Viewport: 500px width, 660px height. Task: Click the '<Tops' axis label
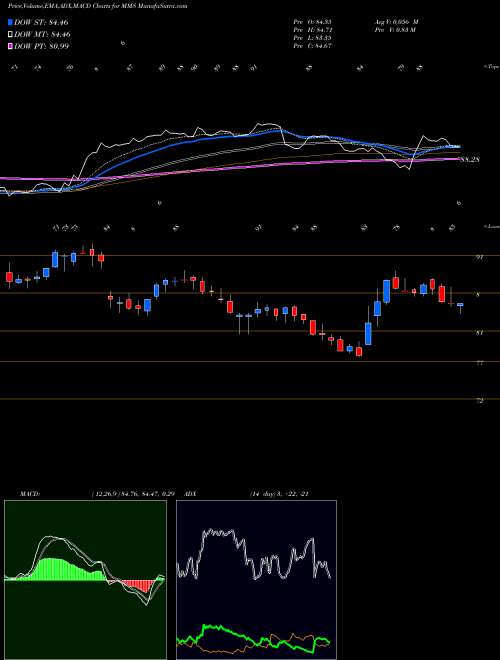[x=491, y=67]
